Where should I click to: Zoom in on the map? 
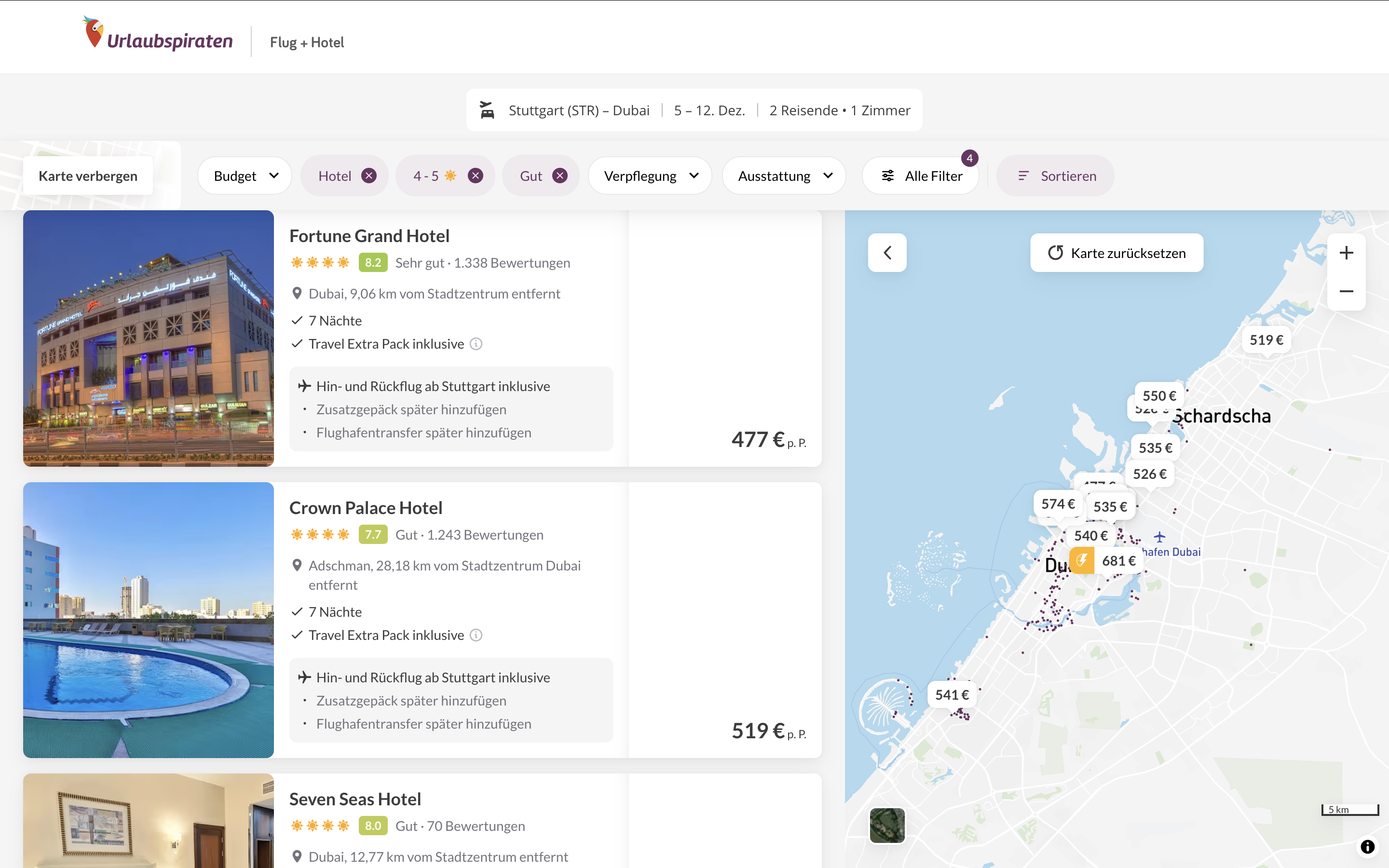tap(1346, 253)
